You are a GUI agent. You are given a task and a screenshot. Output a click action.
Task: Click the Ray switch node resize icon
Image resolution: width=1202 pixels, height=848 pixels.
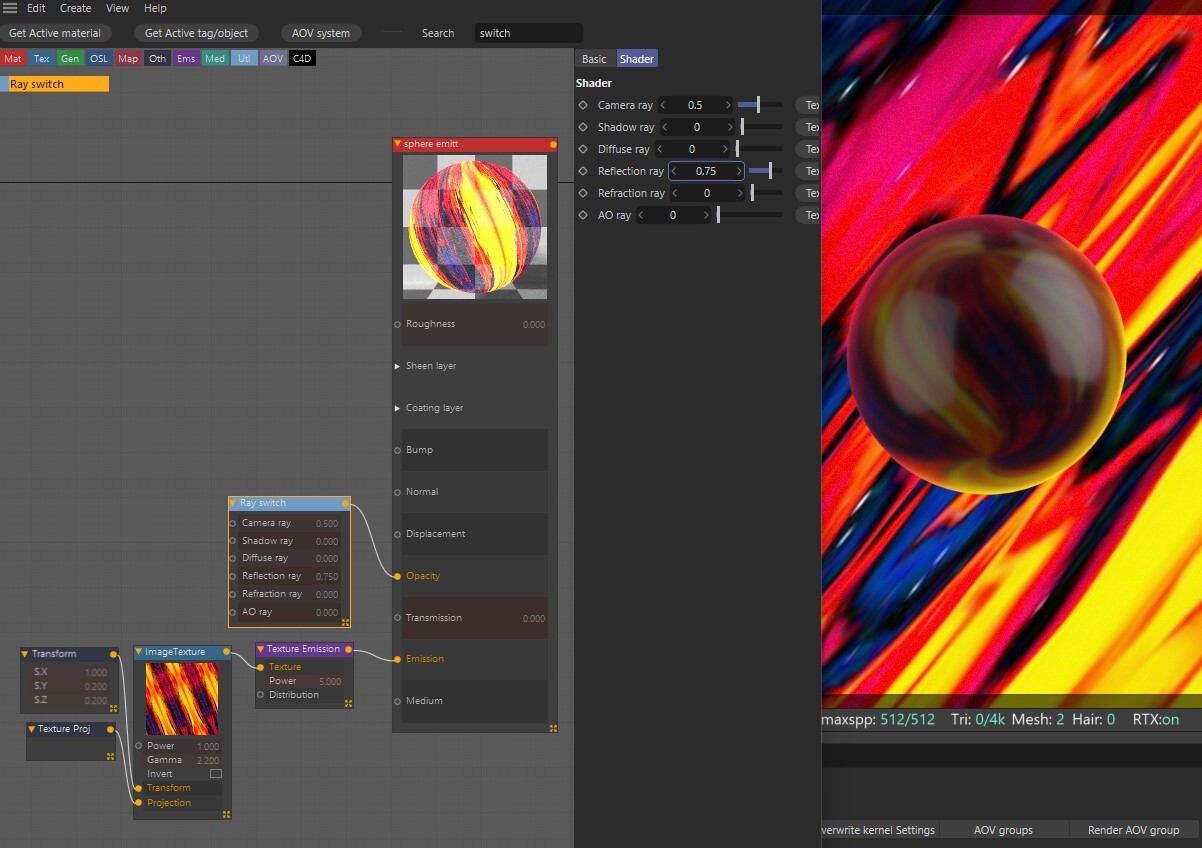(x=345, y=622)
